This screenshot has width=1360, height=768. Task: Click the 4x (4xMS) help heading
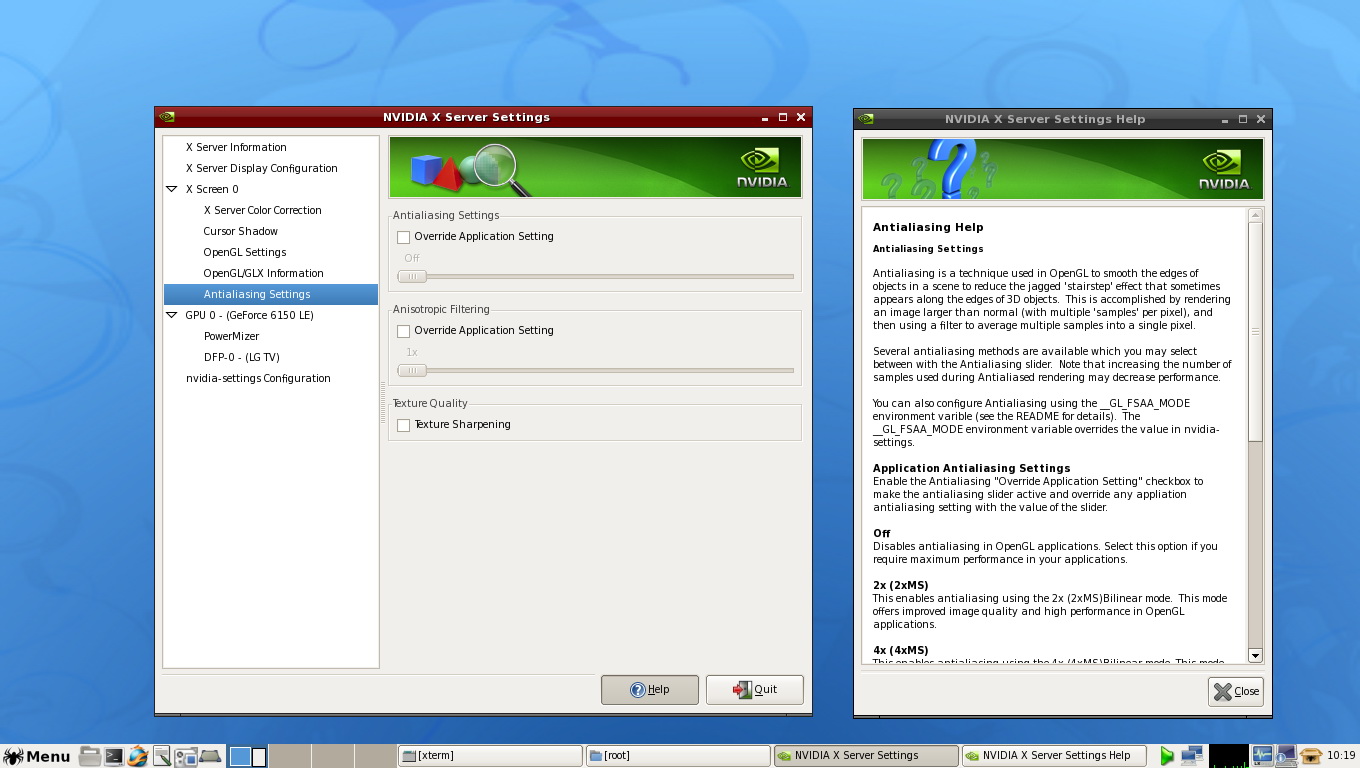[900, 650]
